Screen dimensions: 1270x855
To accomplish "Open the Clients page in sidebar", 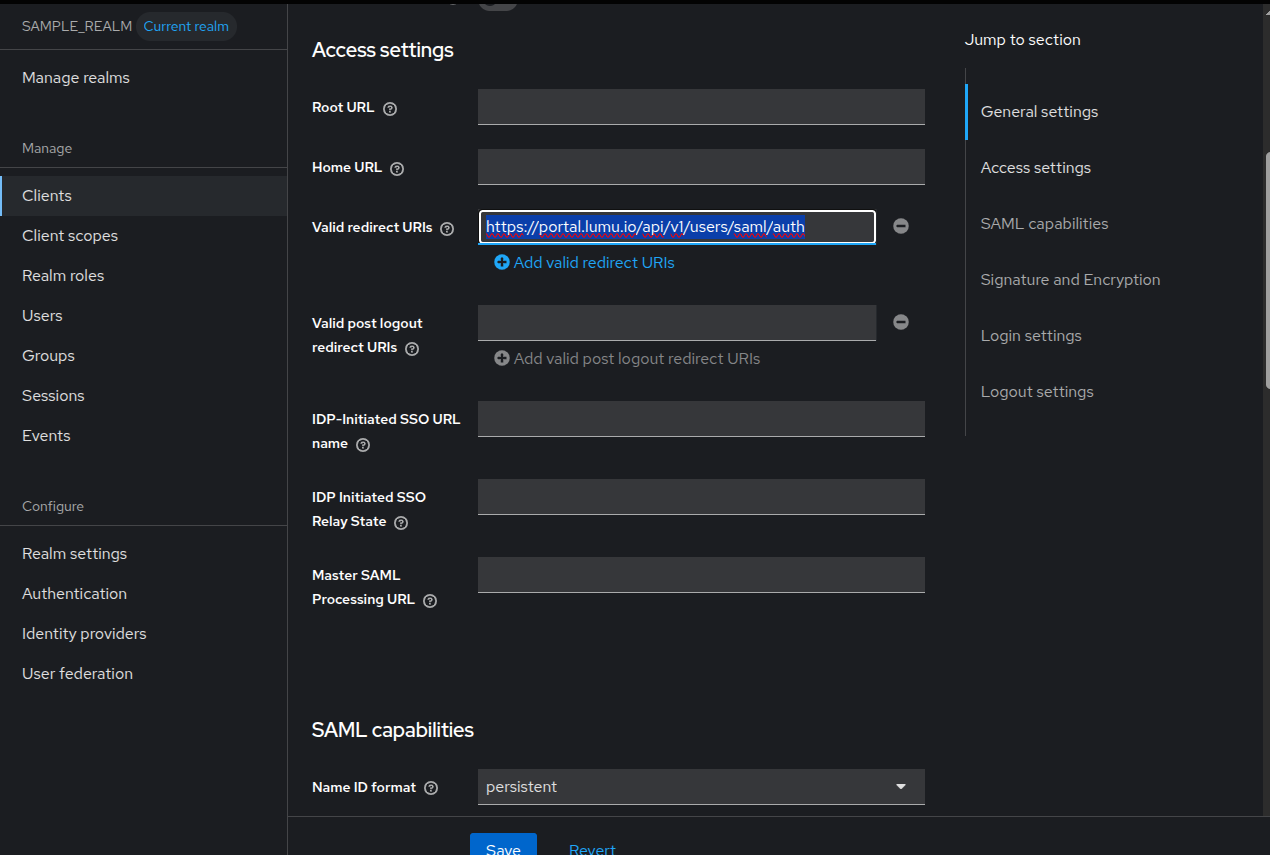I will 47,196.
